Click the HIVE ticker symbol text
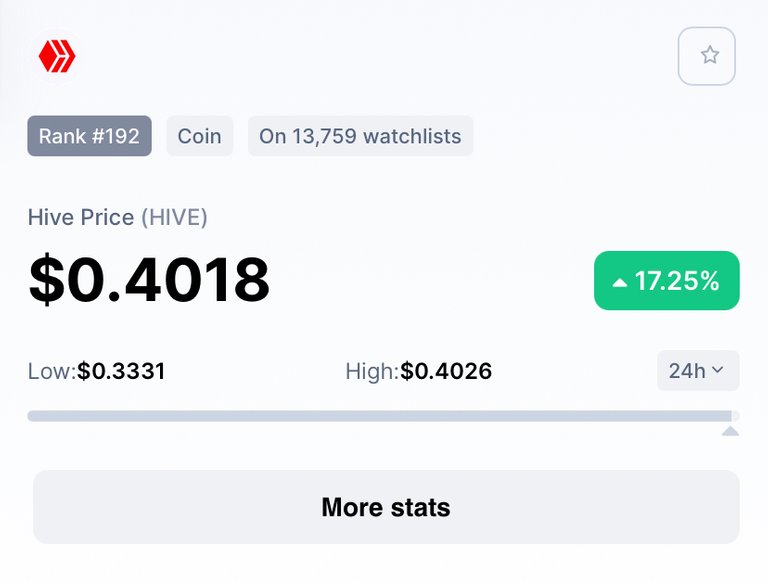The image size is (768, 582). [x=174, y=217]
